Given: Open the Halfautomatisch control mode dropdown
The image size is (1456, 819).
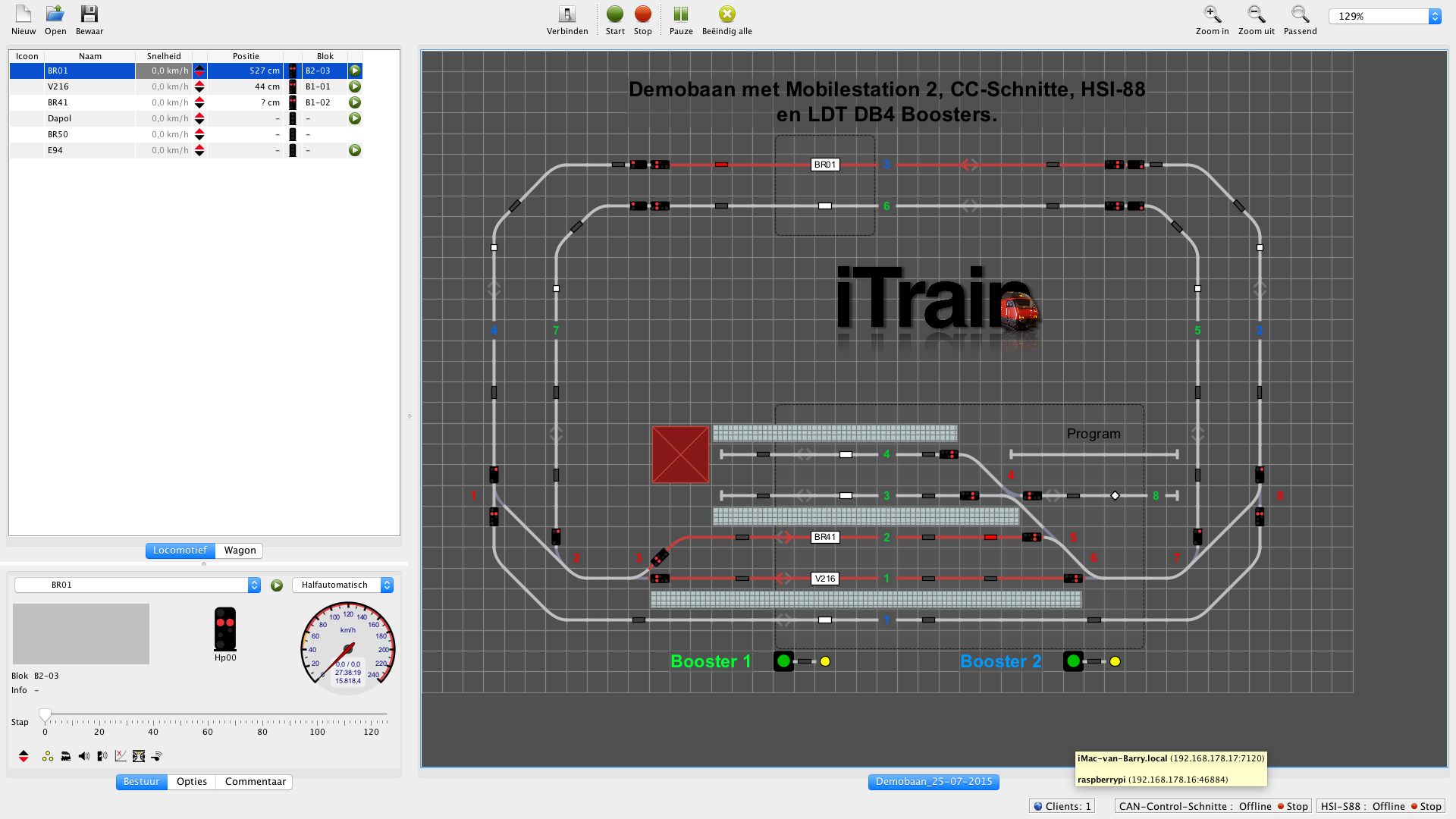Looking at the screenshot, I should pos(343,585).
